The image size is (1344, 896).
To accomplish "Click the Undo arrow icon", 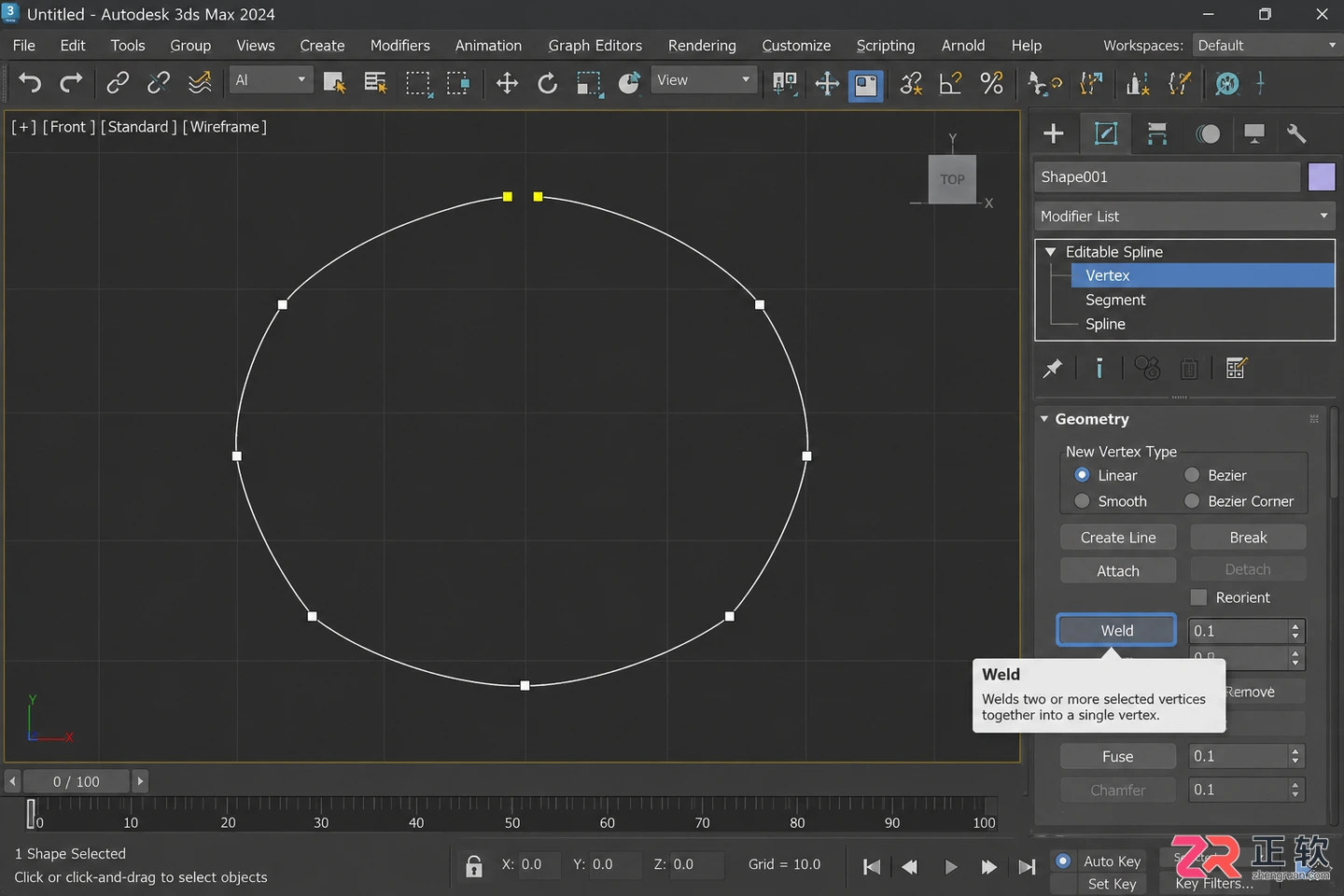I will click(x=30, y=84).
